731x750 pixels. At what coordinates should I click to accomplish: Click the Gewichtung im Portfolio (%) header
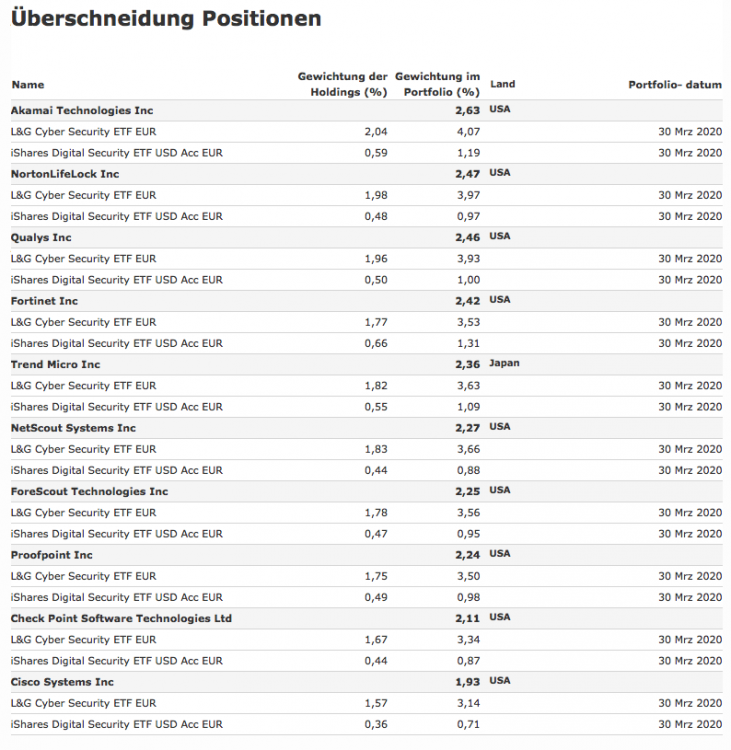pyautogui.click(x=437, y=85)
